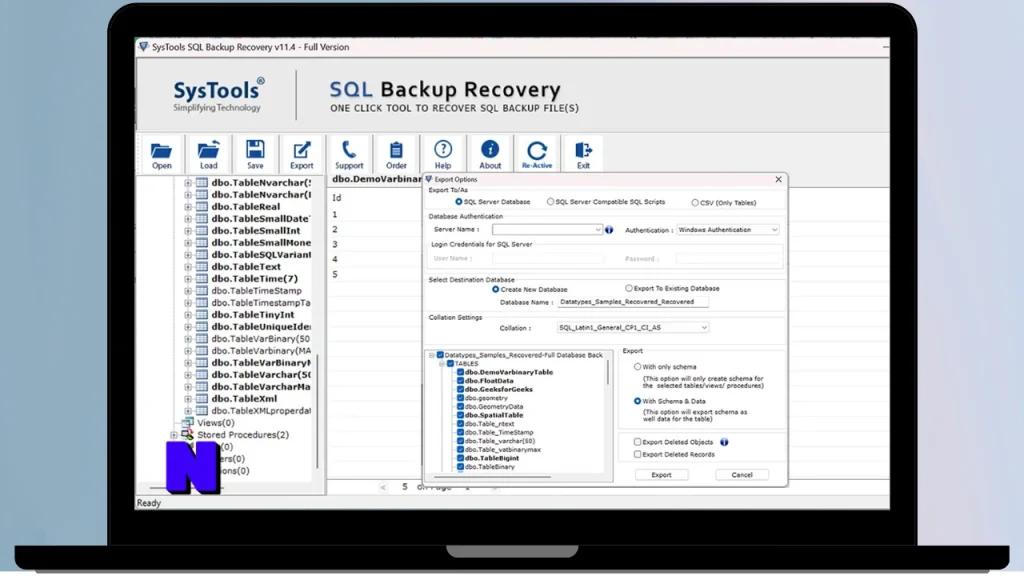Uncheck dbo.FloatData in export tree
Image resolution: width=1024 pixels, height=576 pixels.
tap(460, 381)
